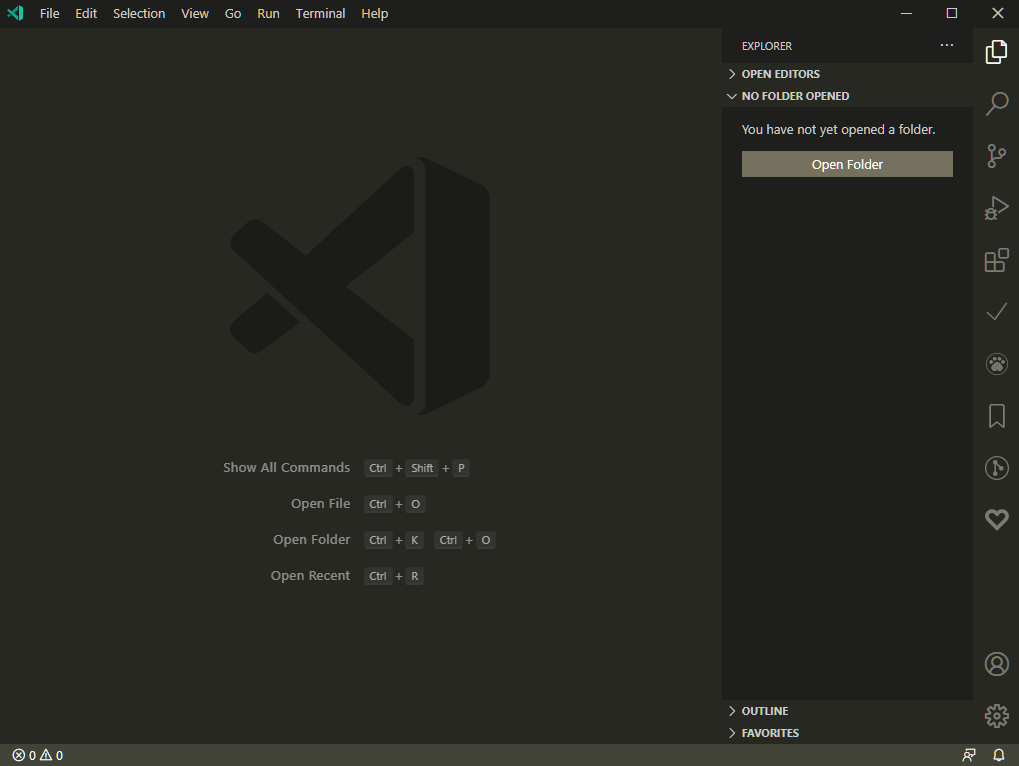Image resolution: width=1019 pixels, height=766 pixels.
Task: Select the paw extension icon
Action: (995, 364)
